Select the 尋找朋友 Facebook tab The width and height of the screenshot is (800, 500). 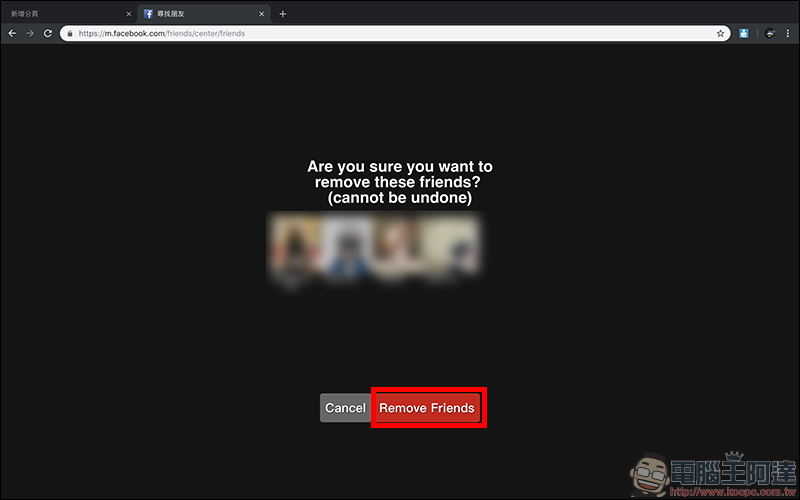[204, 14]
